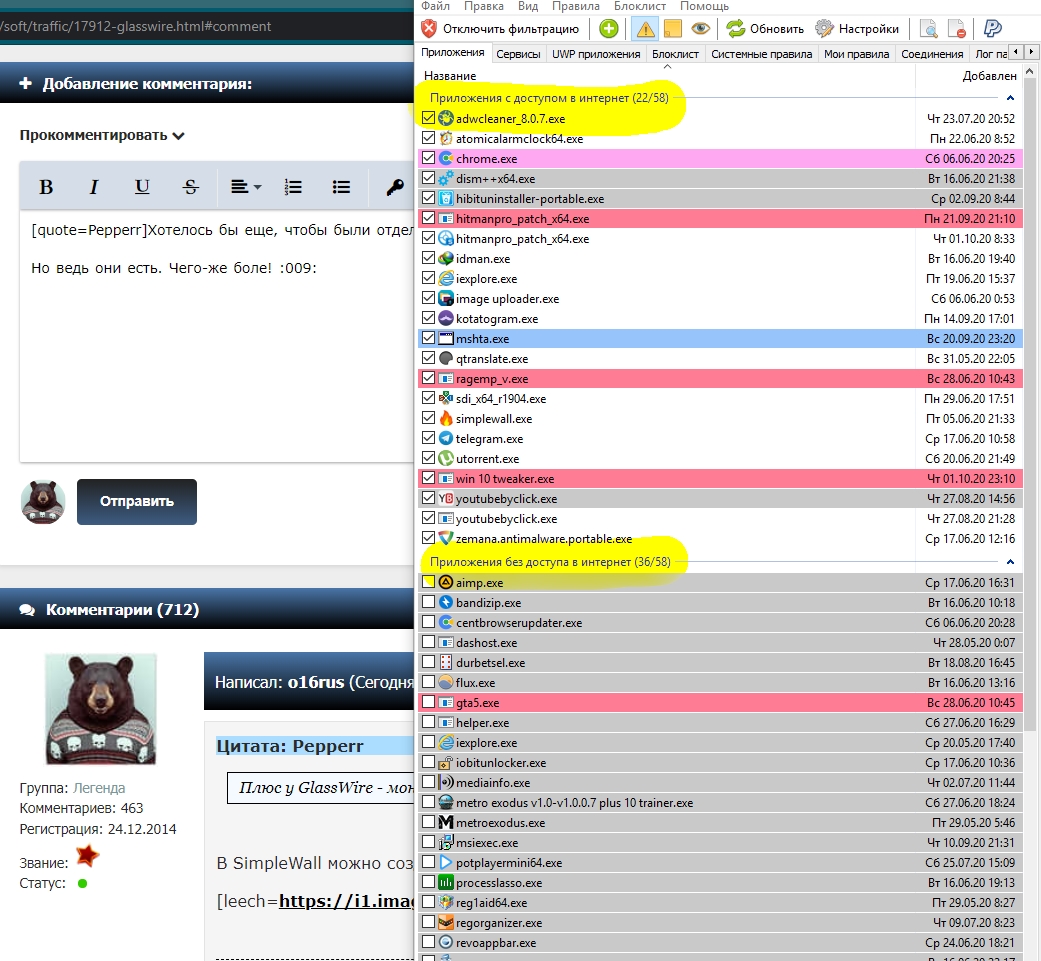1041x961 pixels.
Task: Enable internet access for aimp.exe
Action: click(x=429, y=582)
